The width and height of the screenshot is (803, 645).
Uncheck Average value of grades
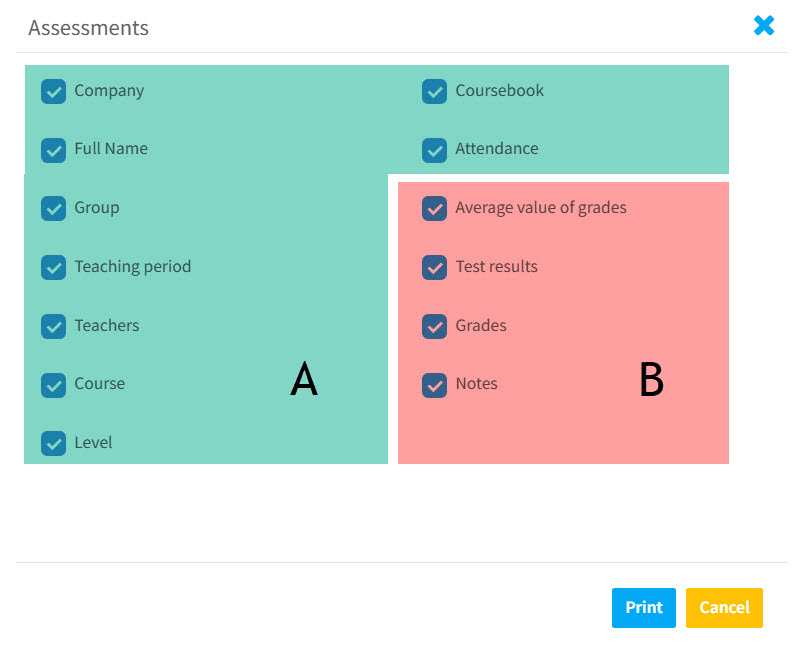click(x=435, y=208)
